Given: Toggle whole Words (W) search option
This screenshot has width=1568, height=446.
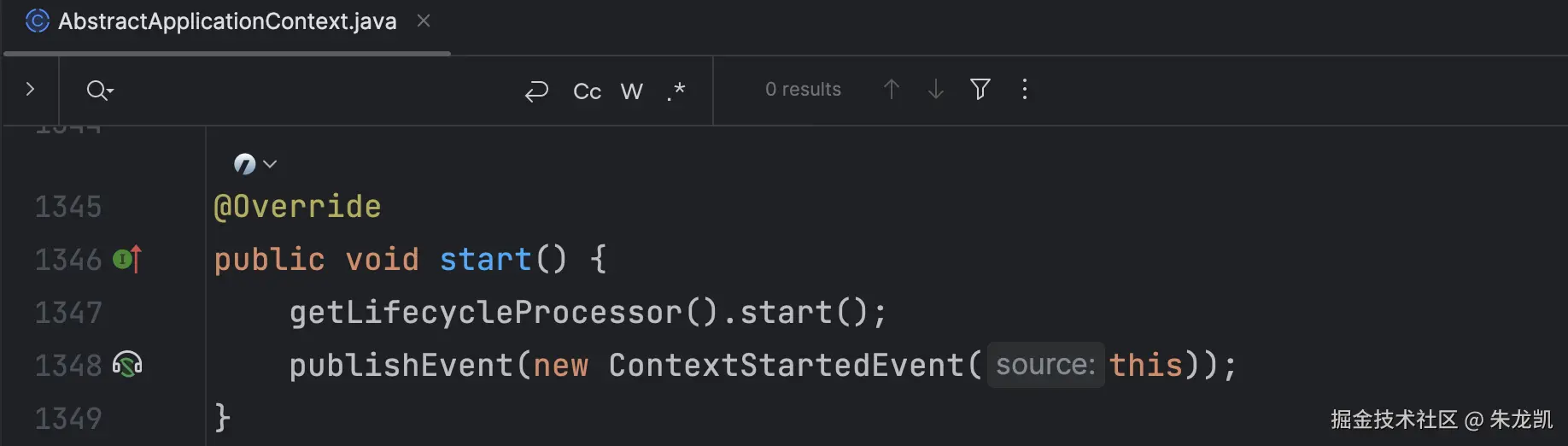Looking at the screenshot, I should pos(631,91).
